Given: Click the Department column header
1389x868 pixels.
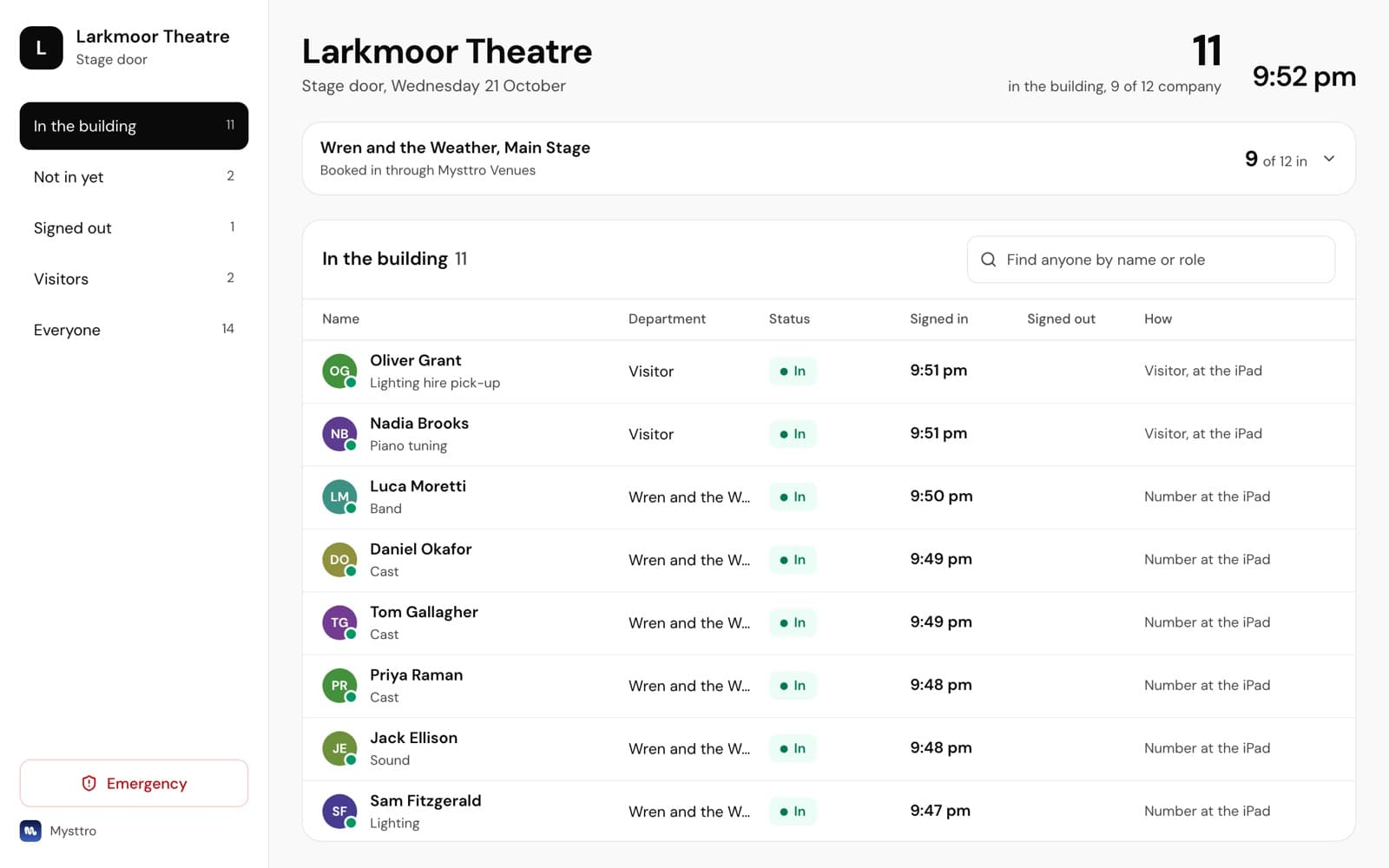Looking at the screenshot, I should coord(667,319).
